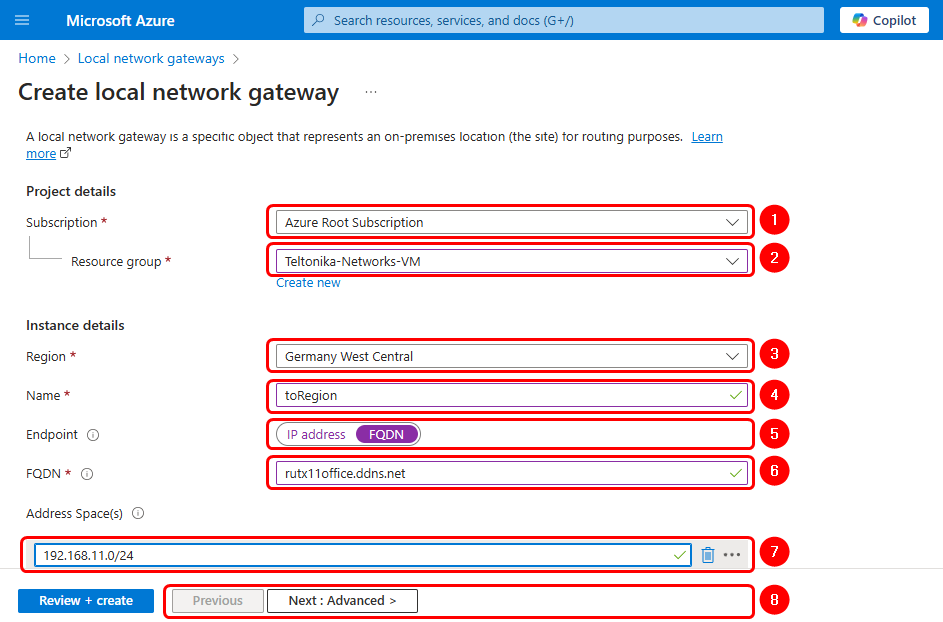Image resolution: width=943 pixels, height=622 pixels.
Task: Click Review + create button
Action: [x=86, y=601]
